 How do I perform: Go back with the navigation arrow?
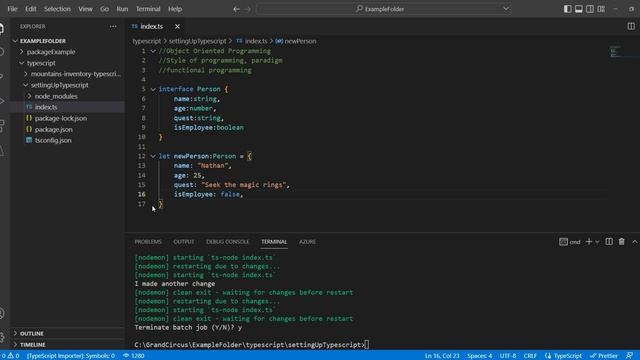(x=236, y=9)
